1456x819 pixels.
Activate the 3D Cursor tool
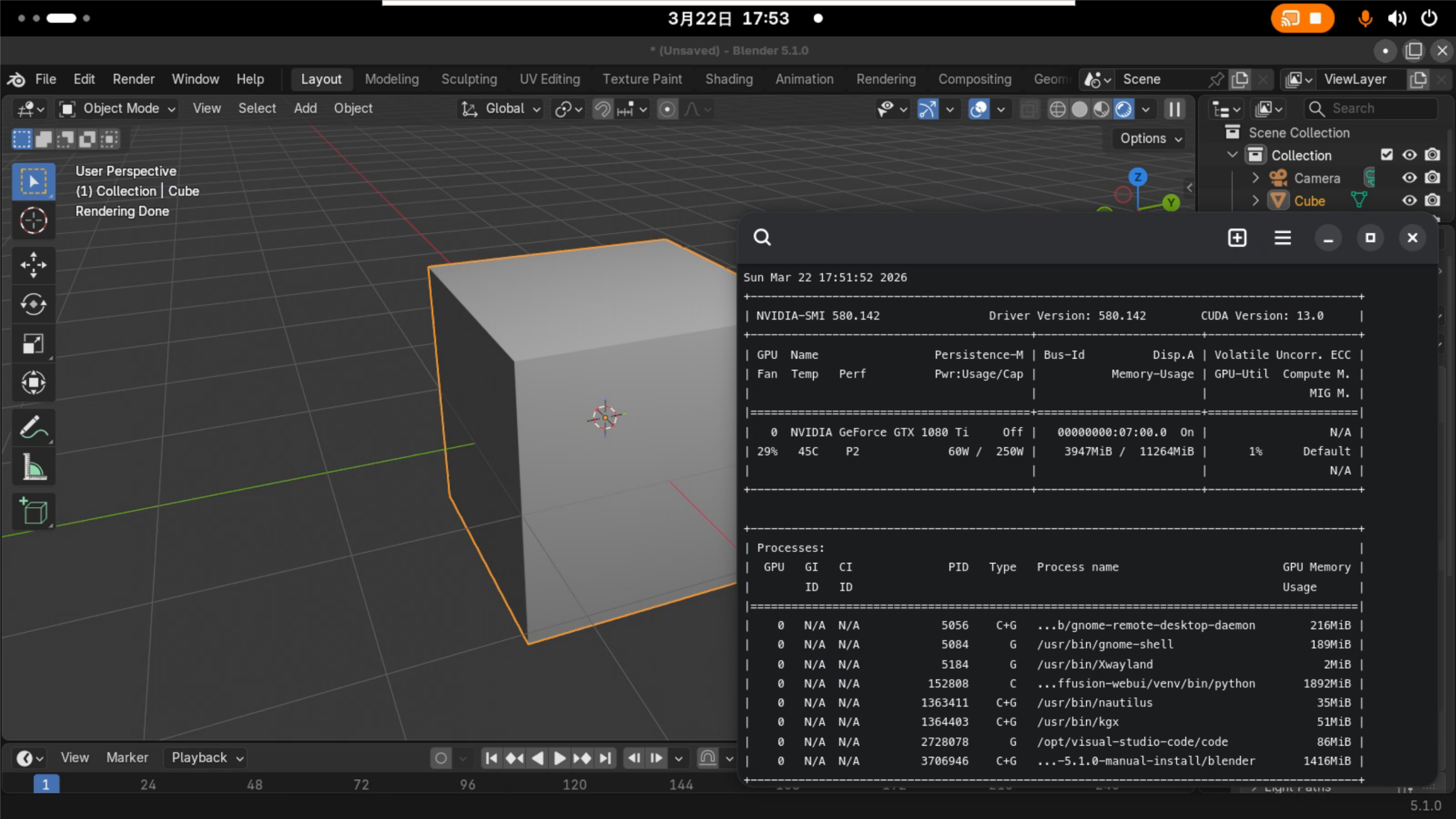tap(34, 221)
